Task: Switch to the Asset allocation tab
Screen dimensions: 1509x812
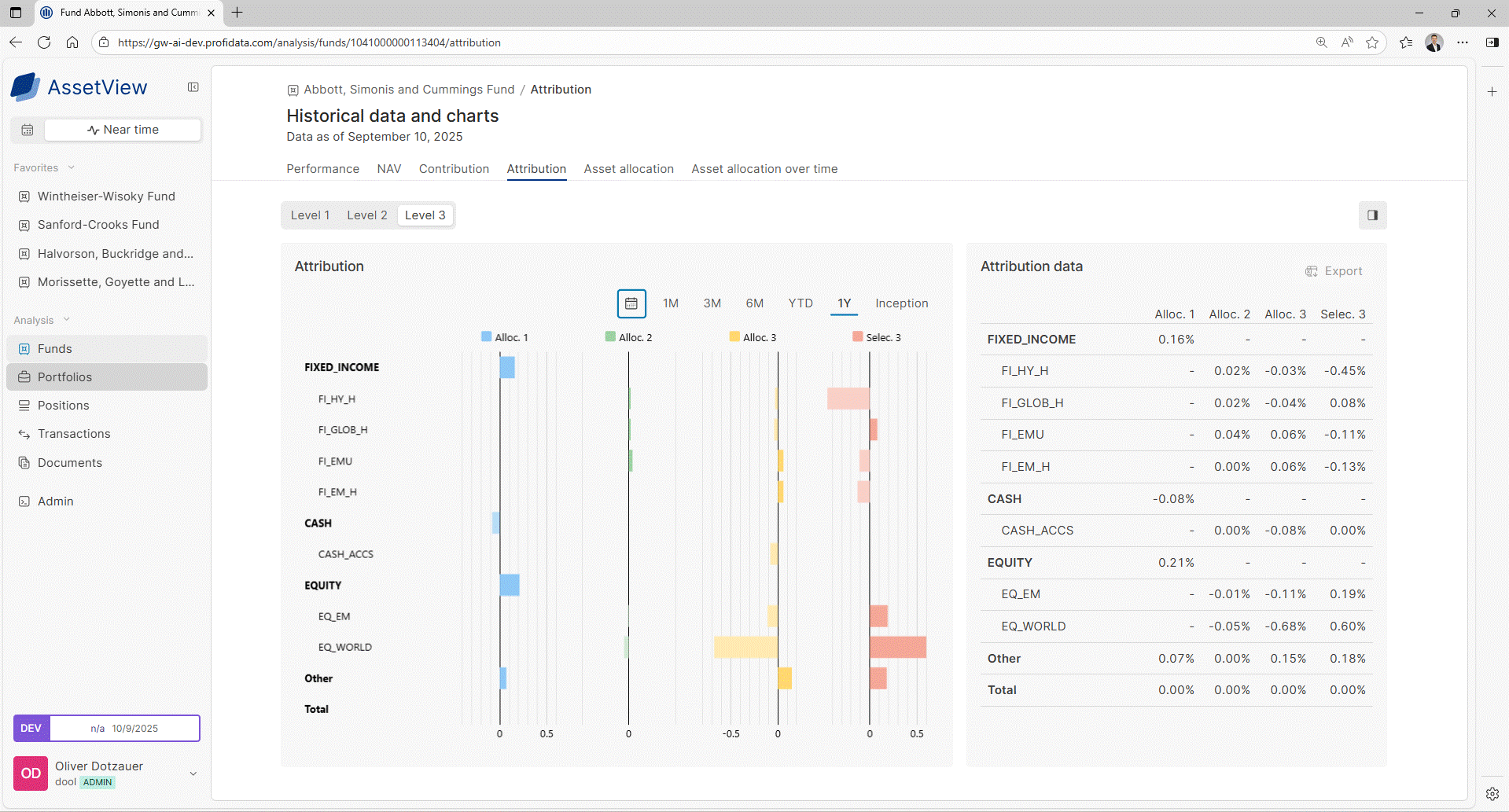Action: click(628, 169)
